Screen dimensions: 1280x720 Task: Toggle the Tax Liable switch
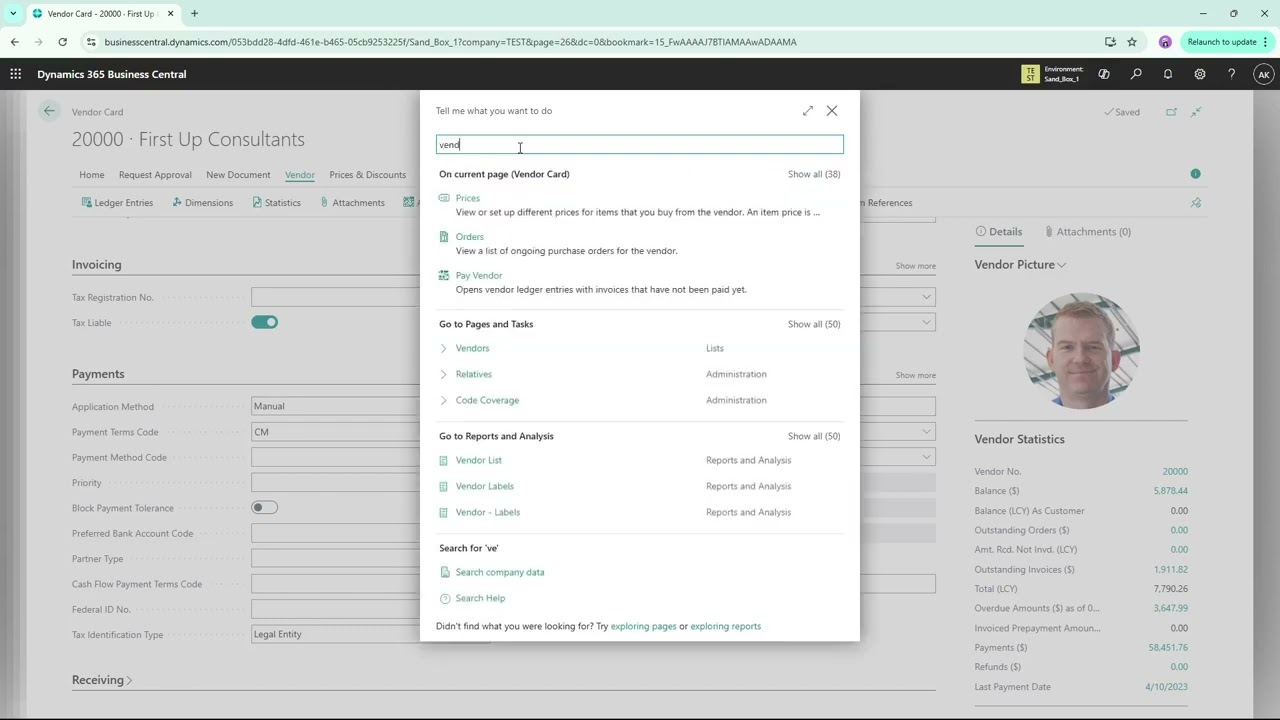pos(265,322)
